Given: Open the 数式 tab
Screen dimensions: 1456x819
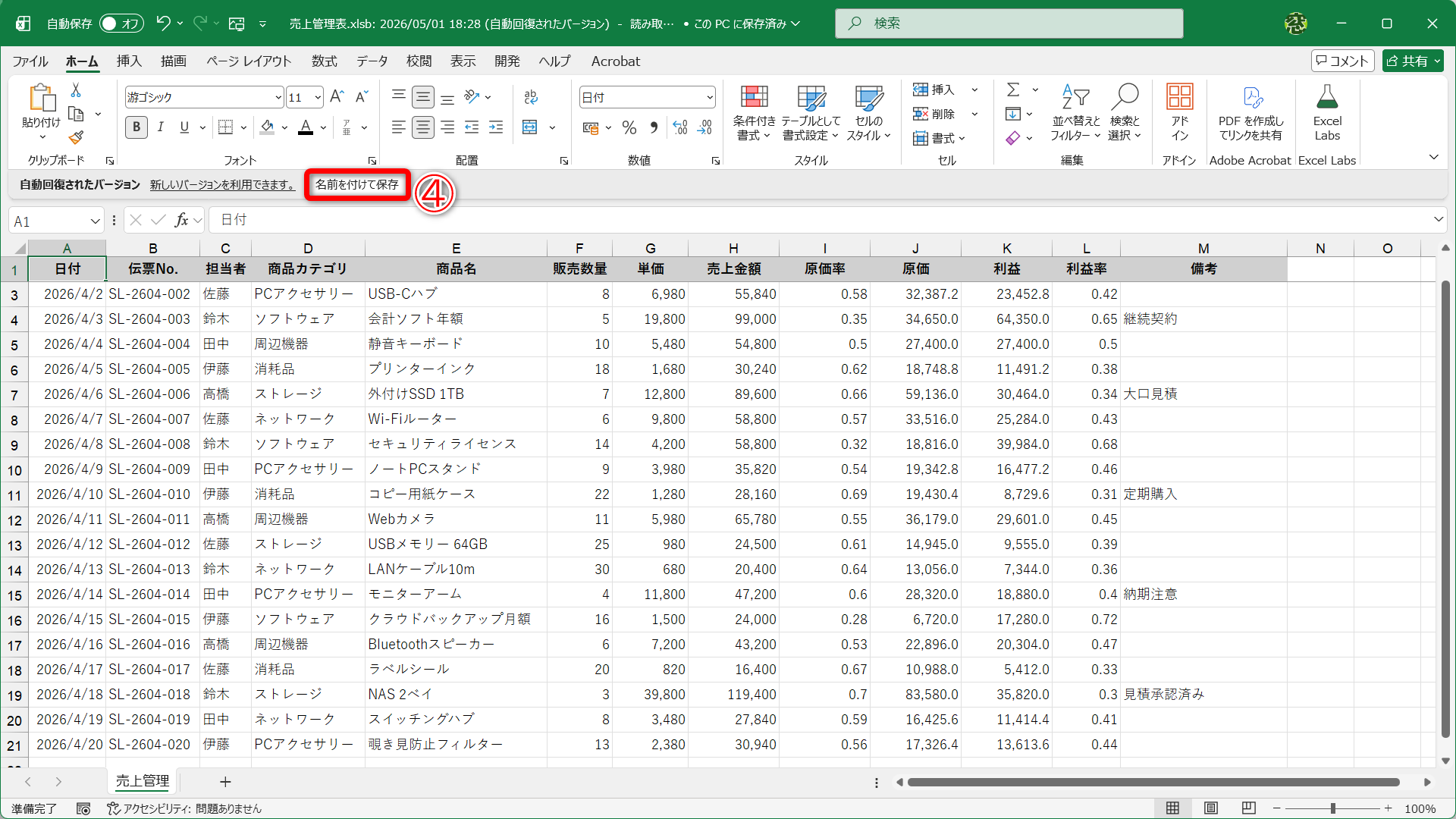Looking at the screenshot, I should click(325, 61).
